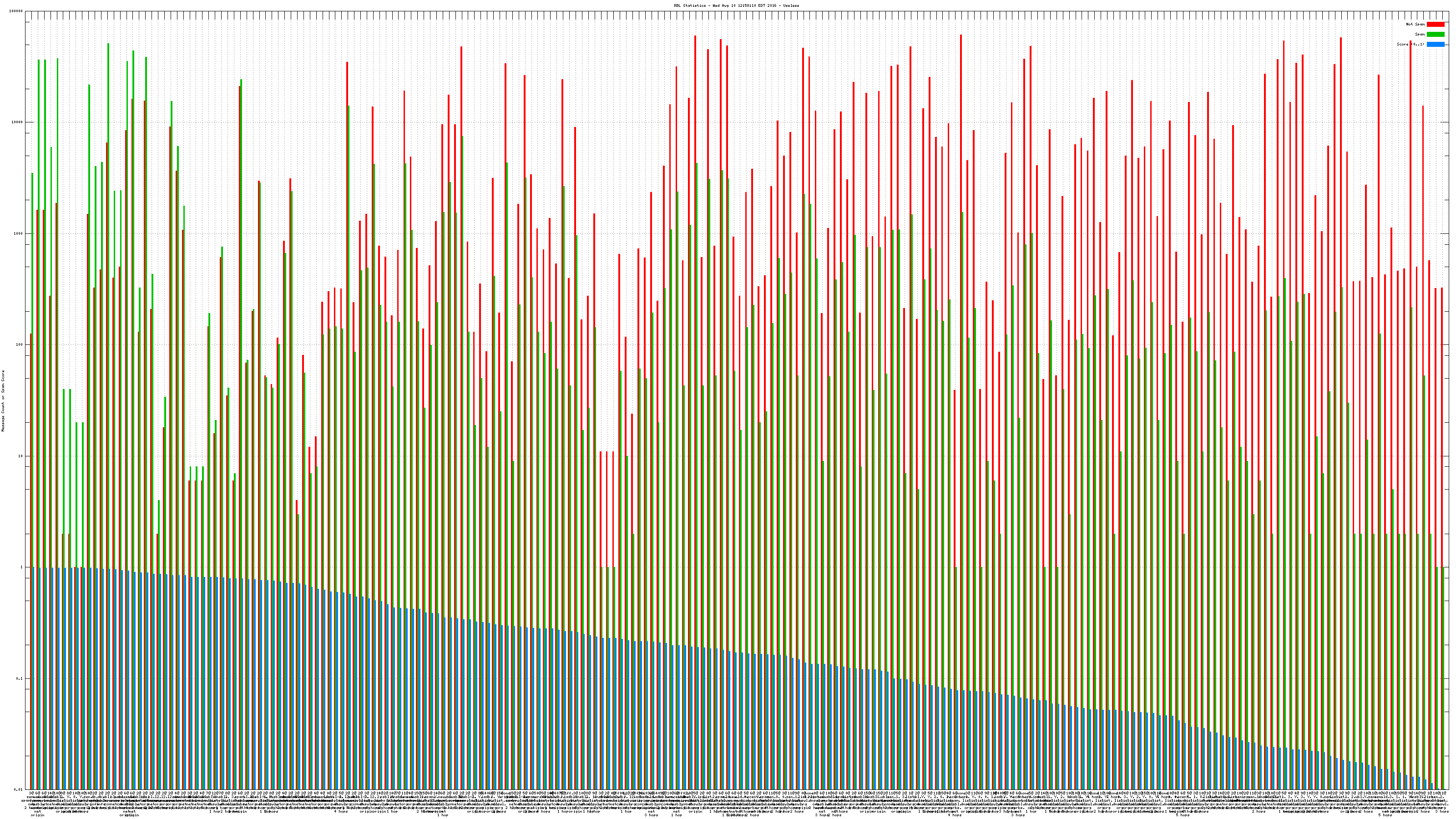This screenshot has height=819, width=1456.
Task: Click the 100000 y-axis label
Action: (16, 11)
